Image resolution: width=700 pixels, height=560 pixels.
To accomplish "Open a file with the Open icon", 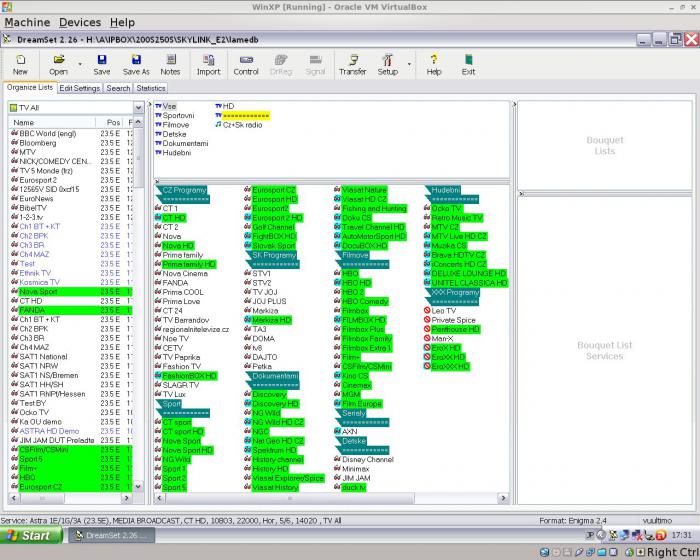I will point(58,65).
